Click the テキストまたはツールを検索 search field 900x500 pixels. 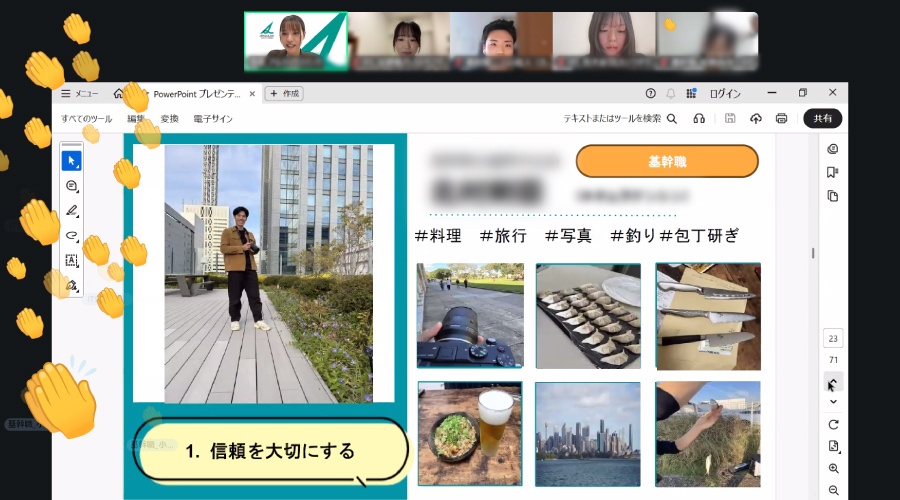point(612,118)
